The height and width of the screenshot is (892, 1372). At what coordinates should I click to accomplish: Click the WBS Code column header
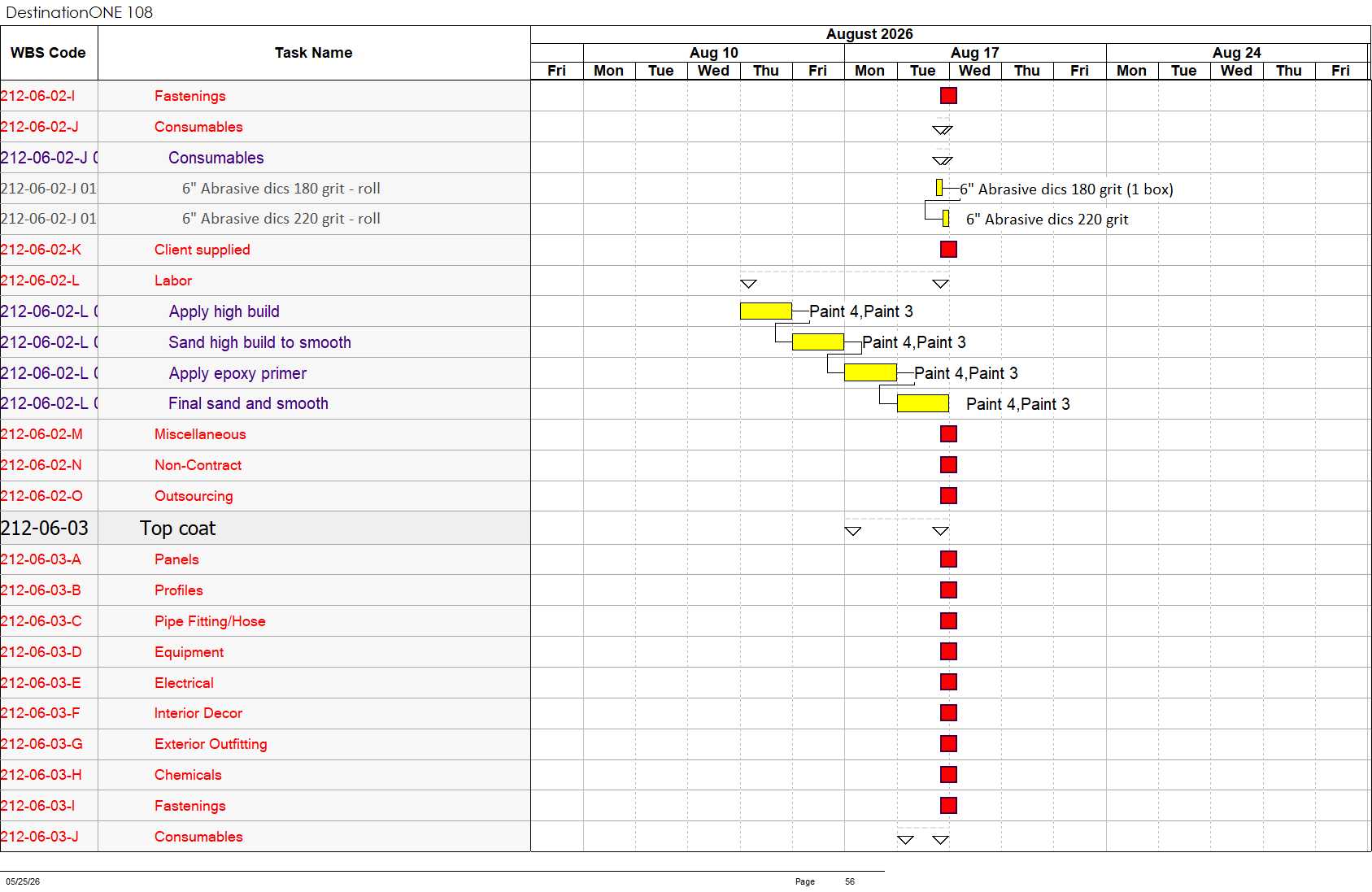[x=49, y=53]
